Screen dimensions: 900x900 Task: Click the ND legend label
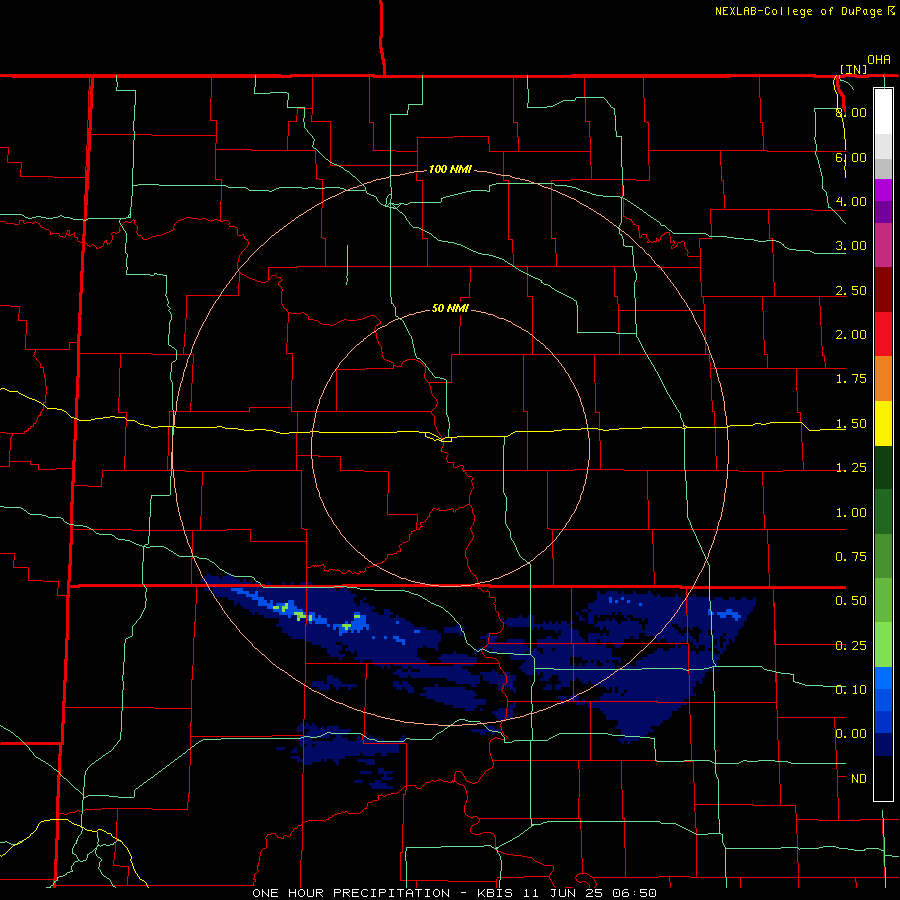(859, 779)
